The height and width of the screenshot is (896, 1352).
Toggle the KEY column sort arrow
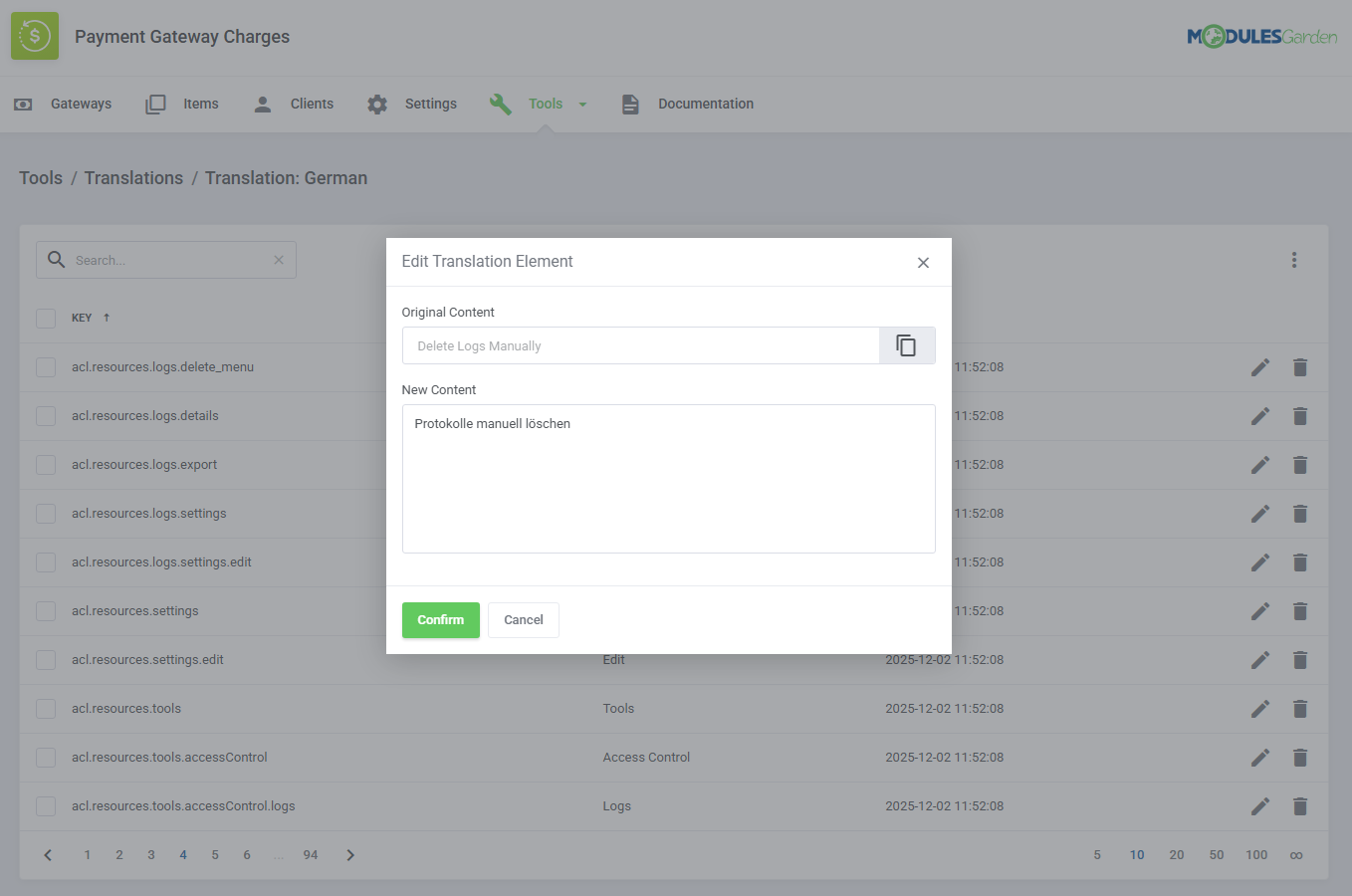[x=107, y=318]
